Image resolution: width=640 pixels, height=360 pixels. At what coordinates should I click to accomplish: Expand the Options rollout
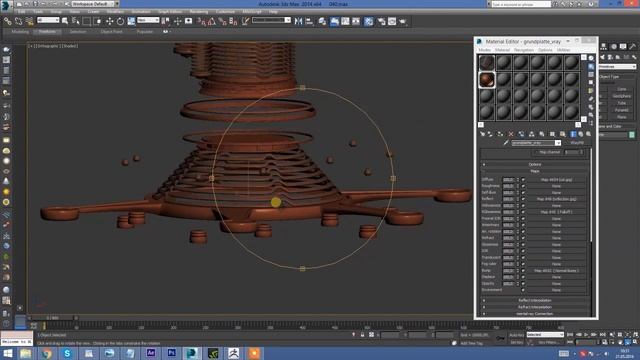tap(535, 164)
